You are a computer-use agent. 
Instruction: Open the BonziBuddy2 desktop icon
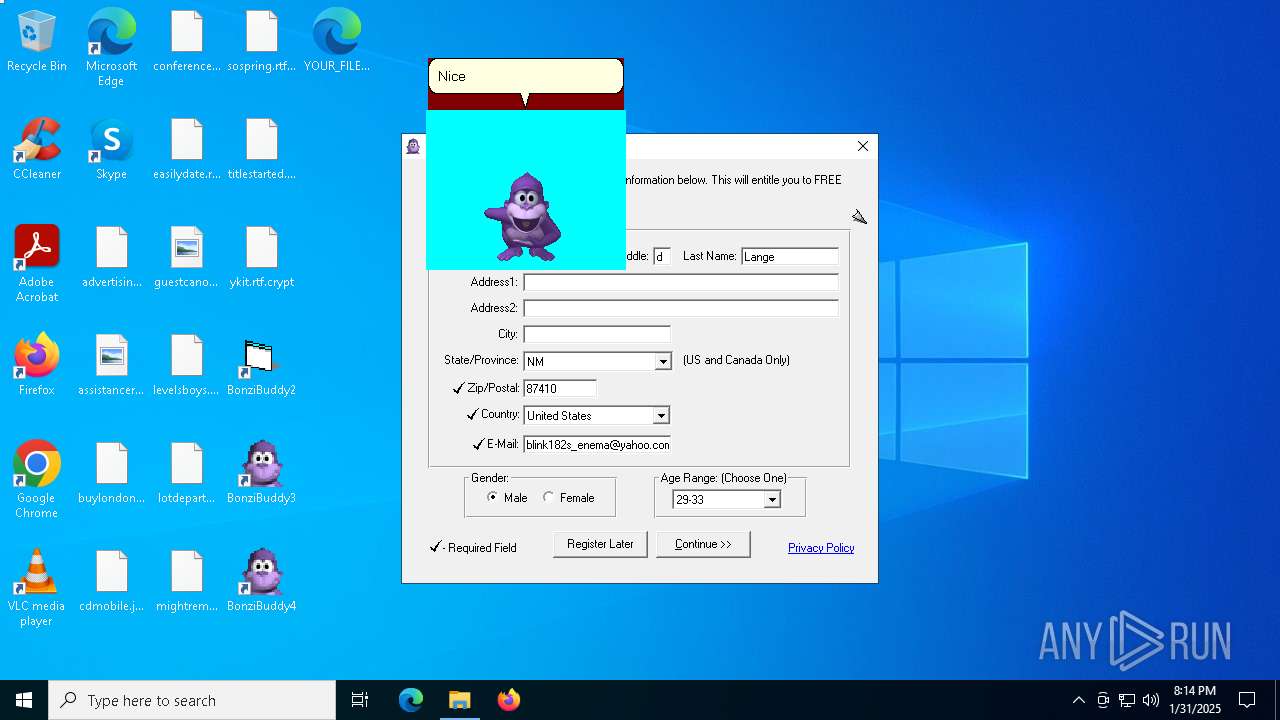click(x=262, y=366)
